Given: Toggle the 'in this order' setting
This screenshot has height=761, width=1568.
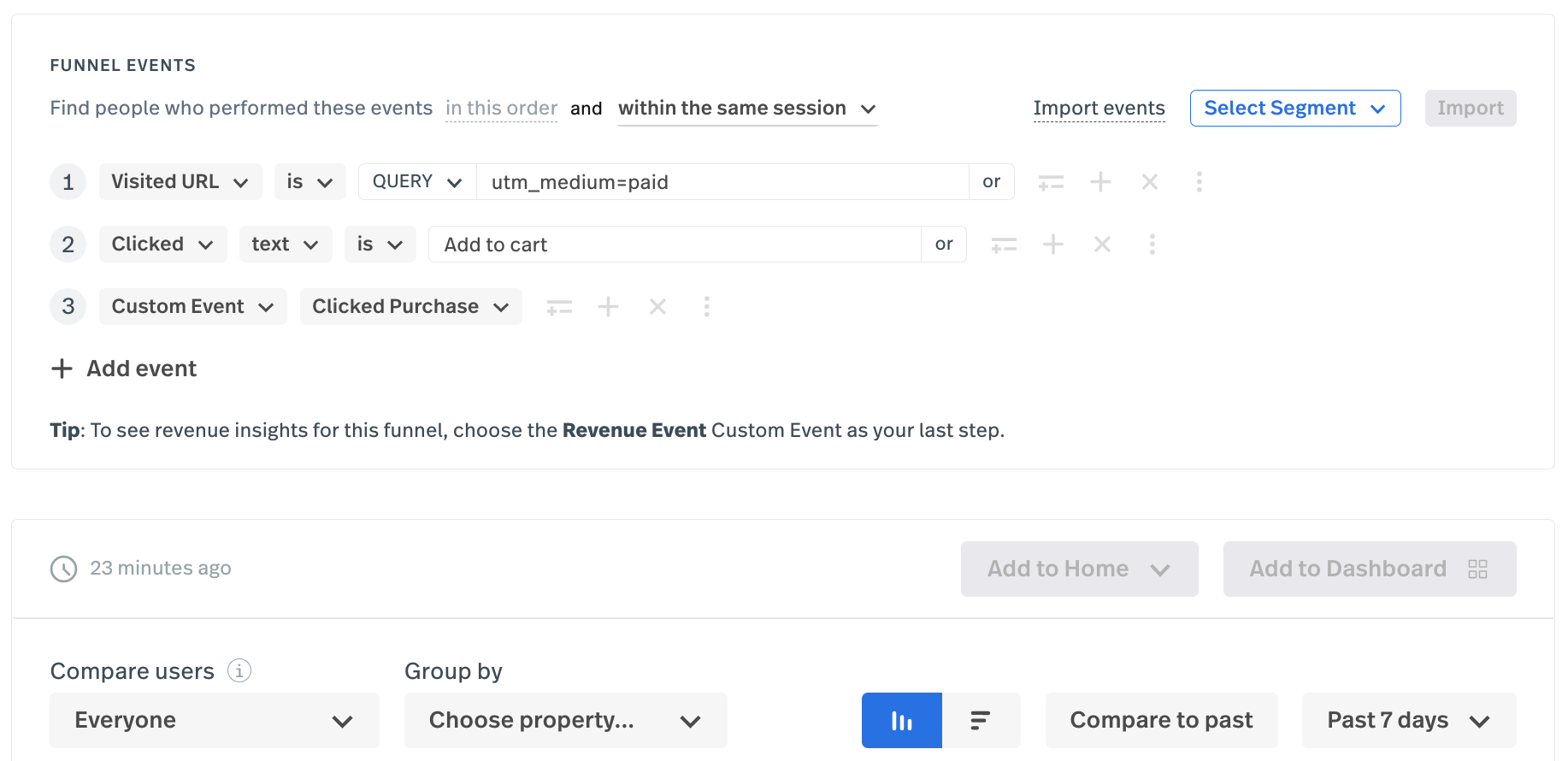Looking at the screenshot, I should tap(501, 109).
